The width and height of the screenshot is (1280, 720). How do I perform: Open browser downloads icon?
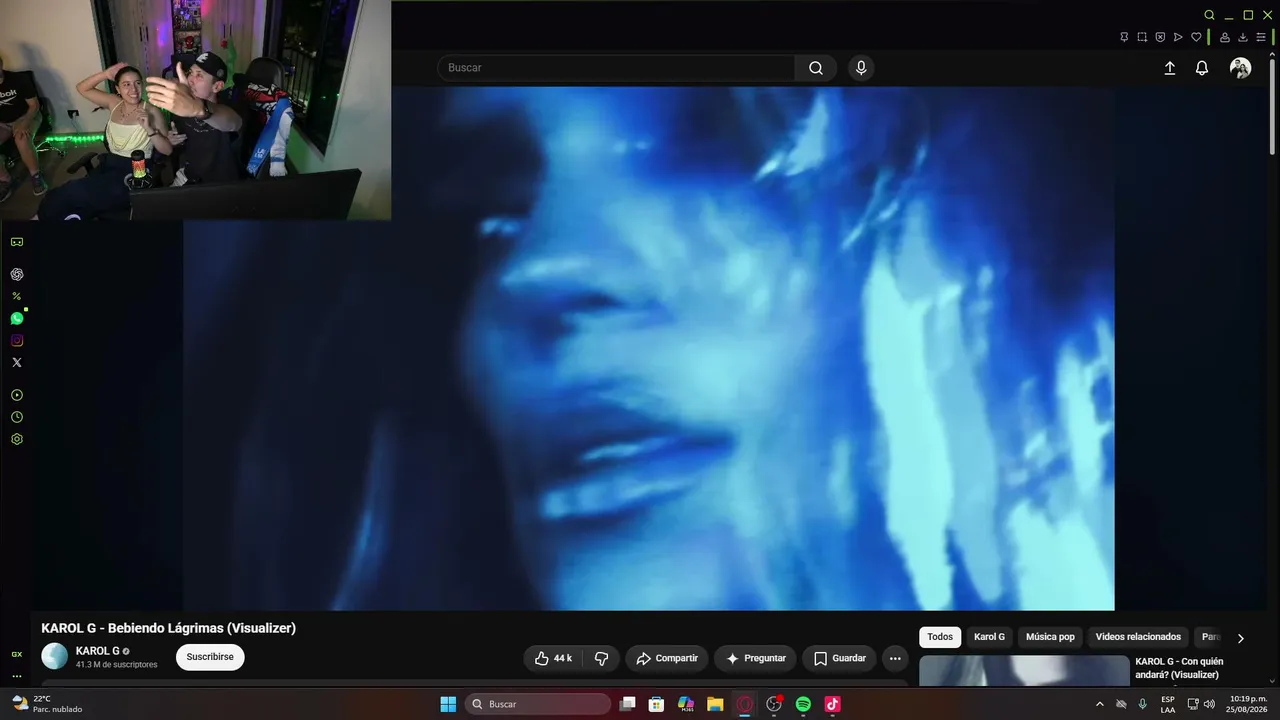pyautogui.click(x=1243, y=37)
